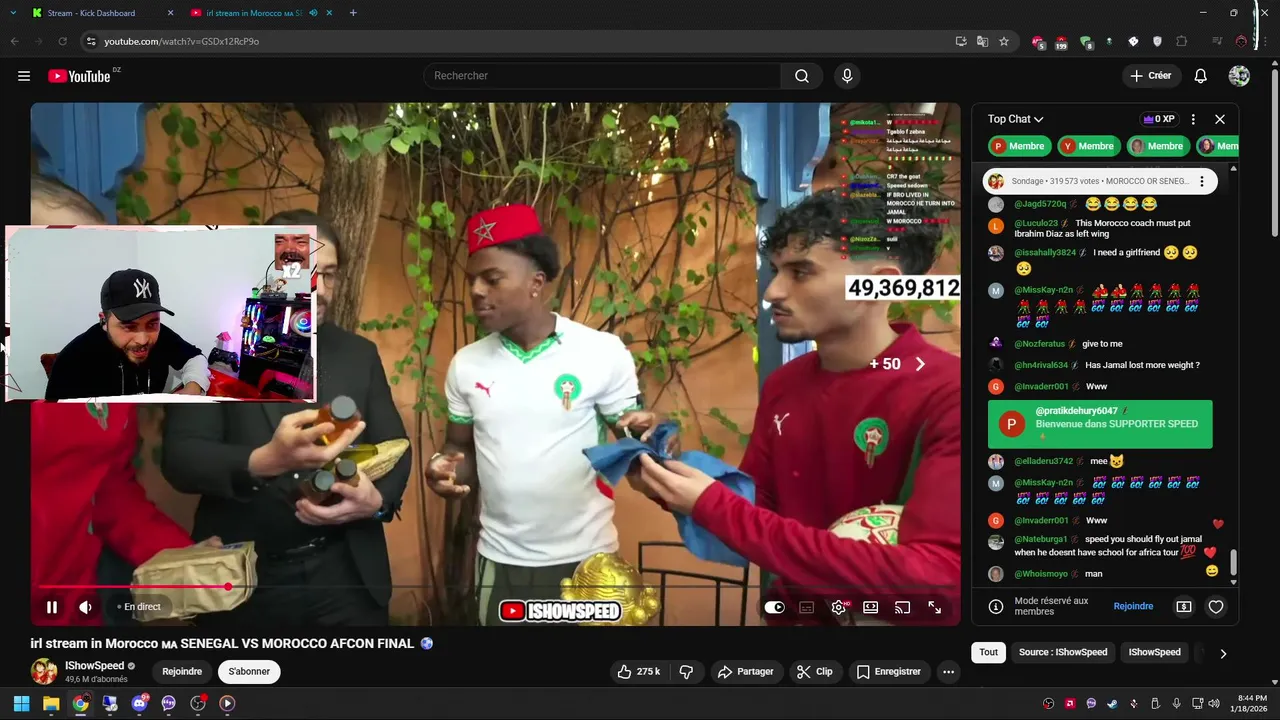Show more filter chips arrow
The width and height of the screenshot is (1280, 720).
(1223, 653)
